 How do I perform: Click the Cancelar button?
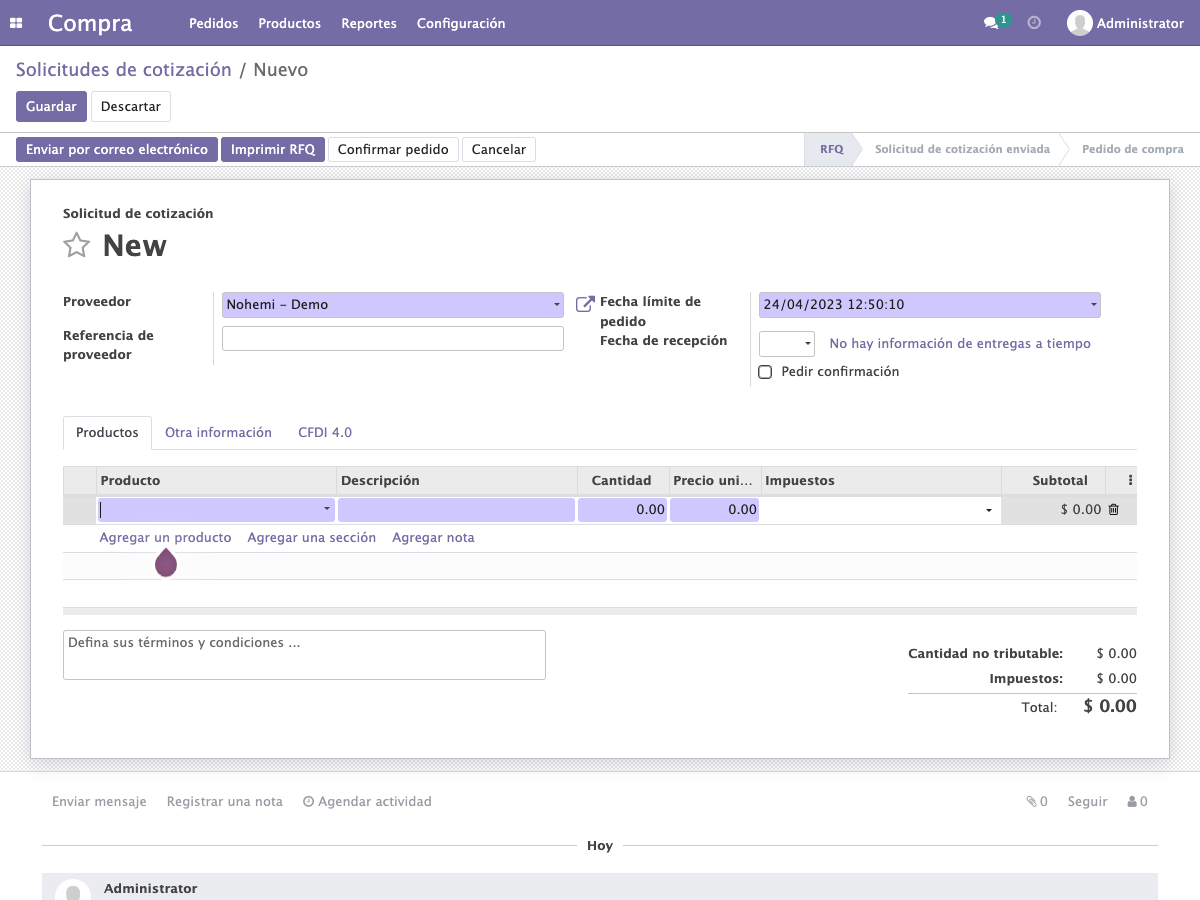pyautogui.click(x=499, y=149)
